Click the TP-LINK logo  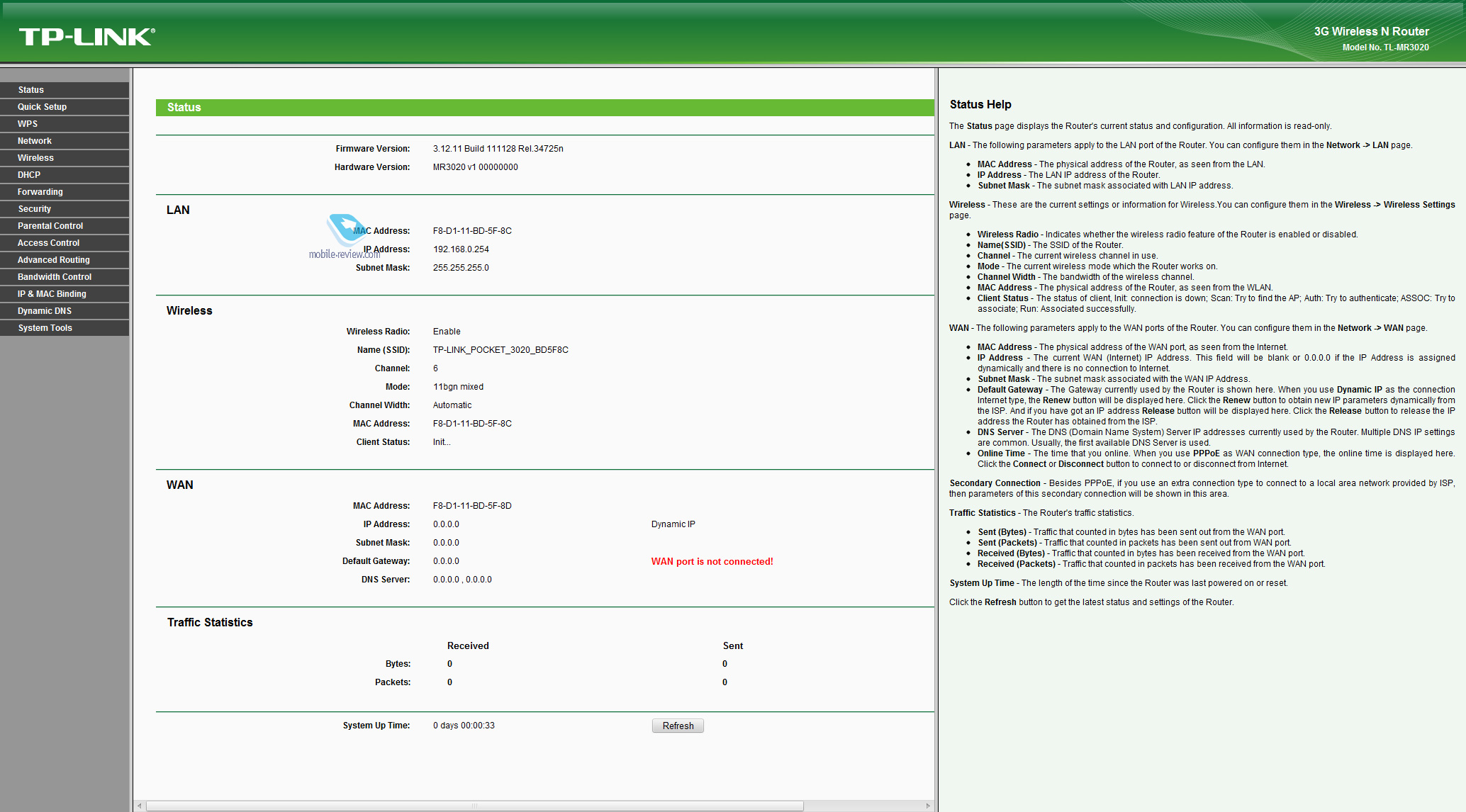tap(87, 37)
